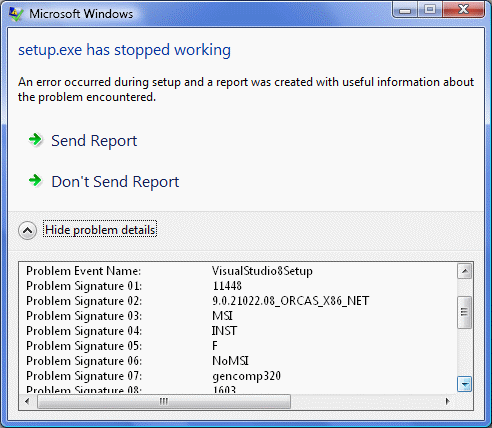Click the 'Microsoft Windows' title text

81,14
